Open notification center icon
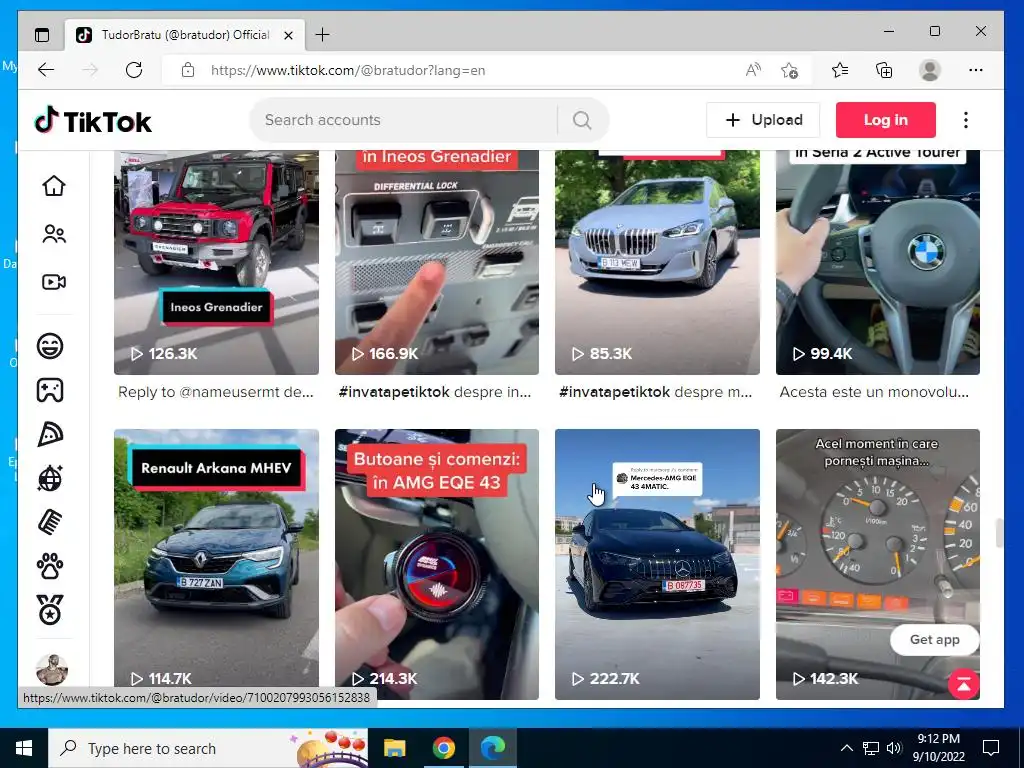 pyautogui.click(x=991, y=748)
